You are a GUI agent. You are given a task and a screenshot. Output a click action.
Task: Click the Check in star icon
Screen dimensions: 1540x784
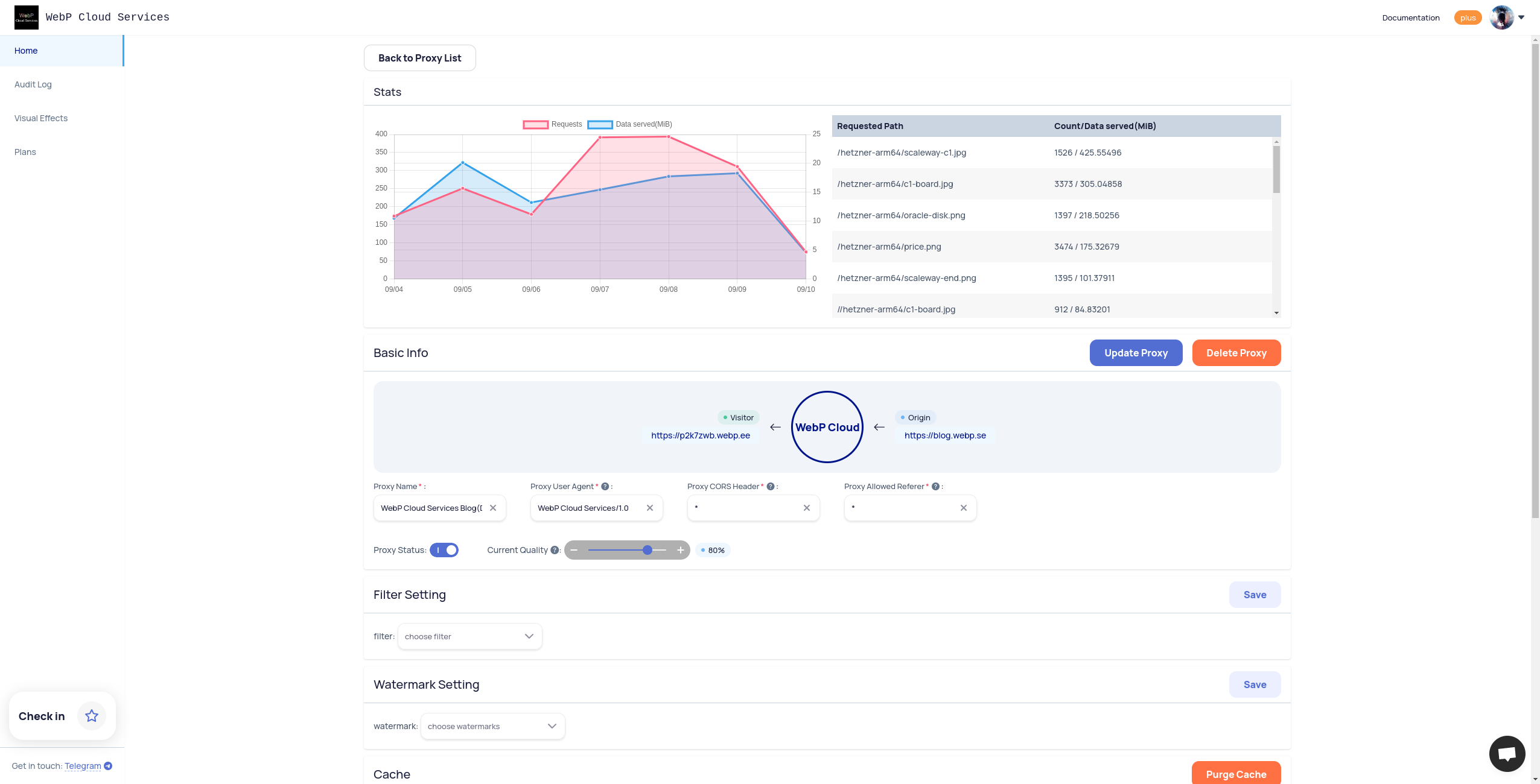[x=92, y=716]
